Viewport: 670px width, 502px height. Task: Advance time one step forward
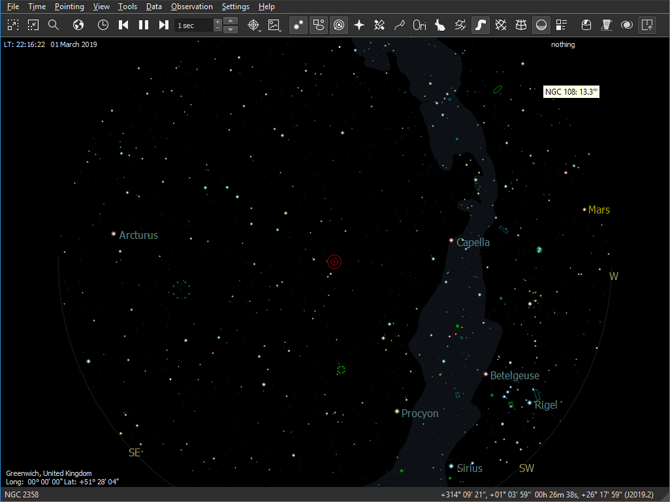[x=164, y=25]
